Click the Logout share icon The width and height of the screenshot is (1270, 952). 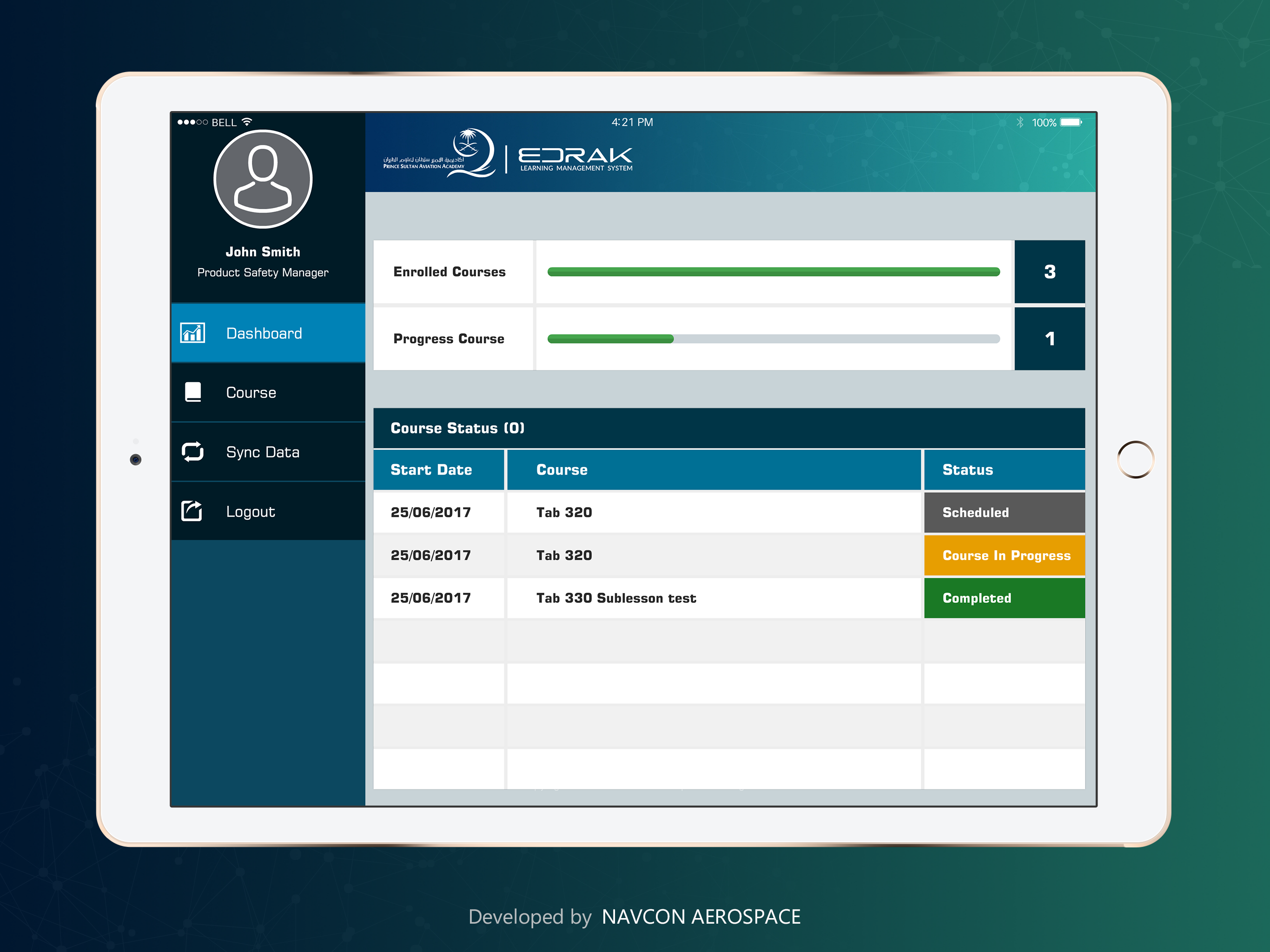coord(192,511)
